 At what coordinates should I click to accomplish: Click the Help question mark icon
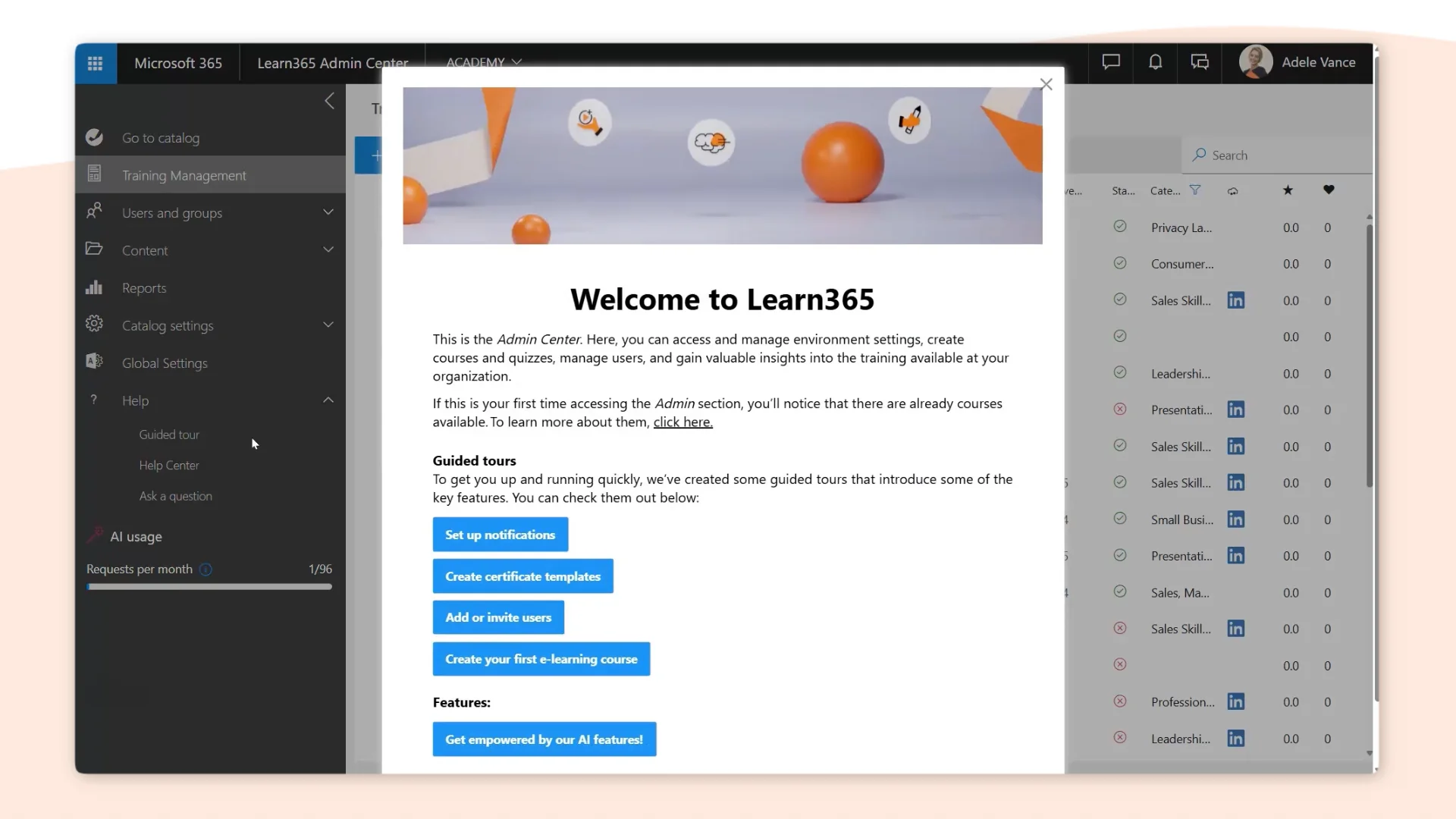pos(93,400)
